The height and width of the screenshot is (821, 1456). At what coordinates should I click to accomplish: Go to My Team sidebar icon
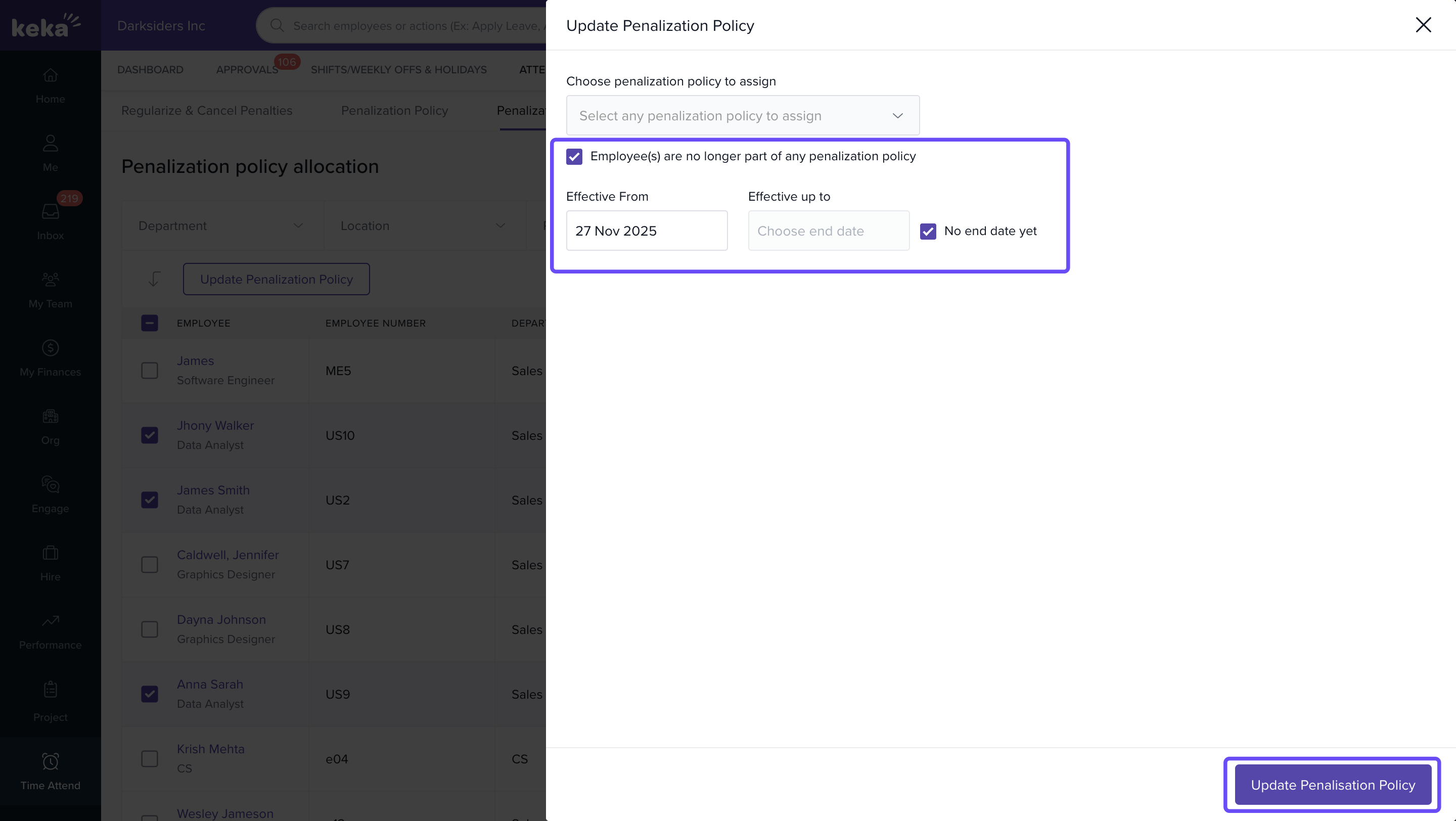pos(51,280)
